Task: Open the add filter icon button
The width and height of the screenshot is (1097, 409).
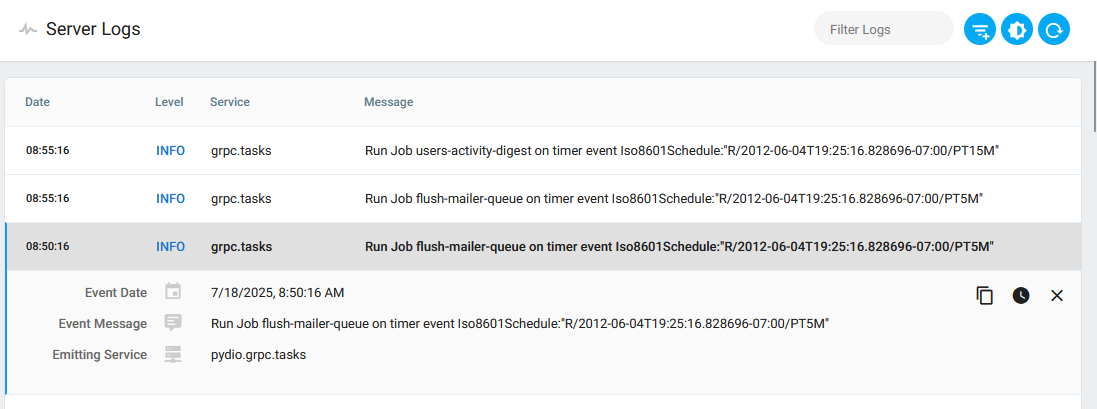Action: pos(980,30)
